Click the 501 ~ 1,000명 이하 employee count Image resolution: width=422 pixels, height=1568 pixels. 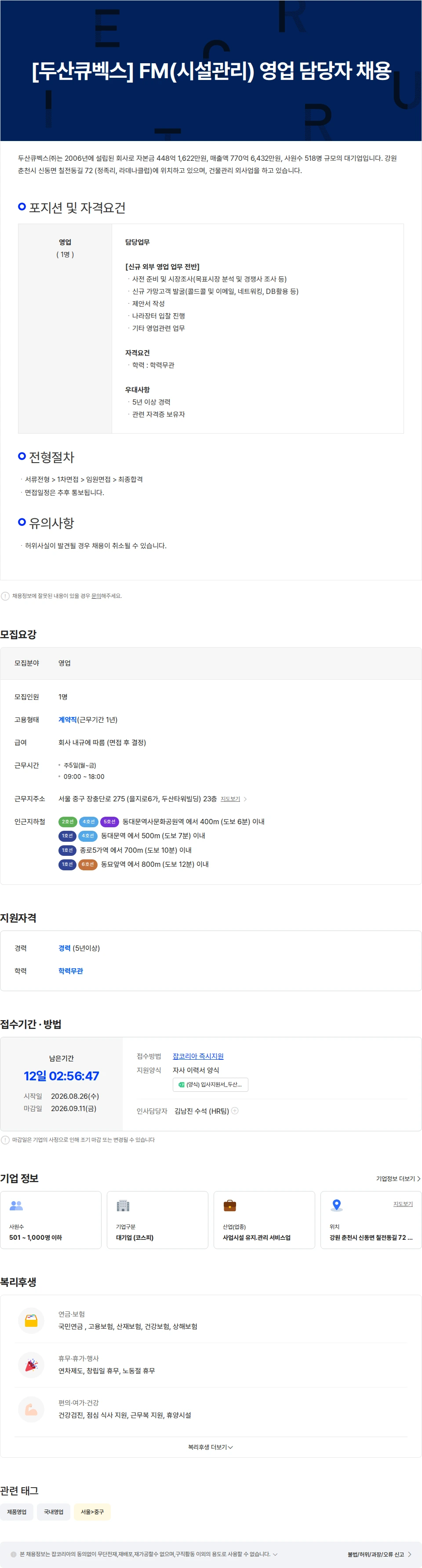(x=35, y=1238)
